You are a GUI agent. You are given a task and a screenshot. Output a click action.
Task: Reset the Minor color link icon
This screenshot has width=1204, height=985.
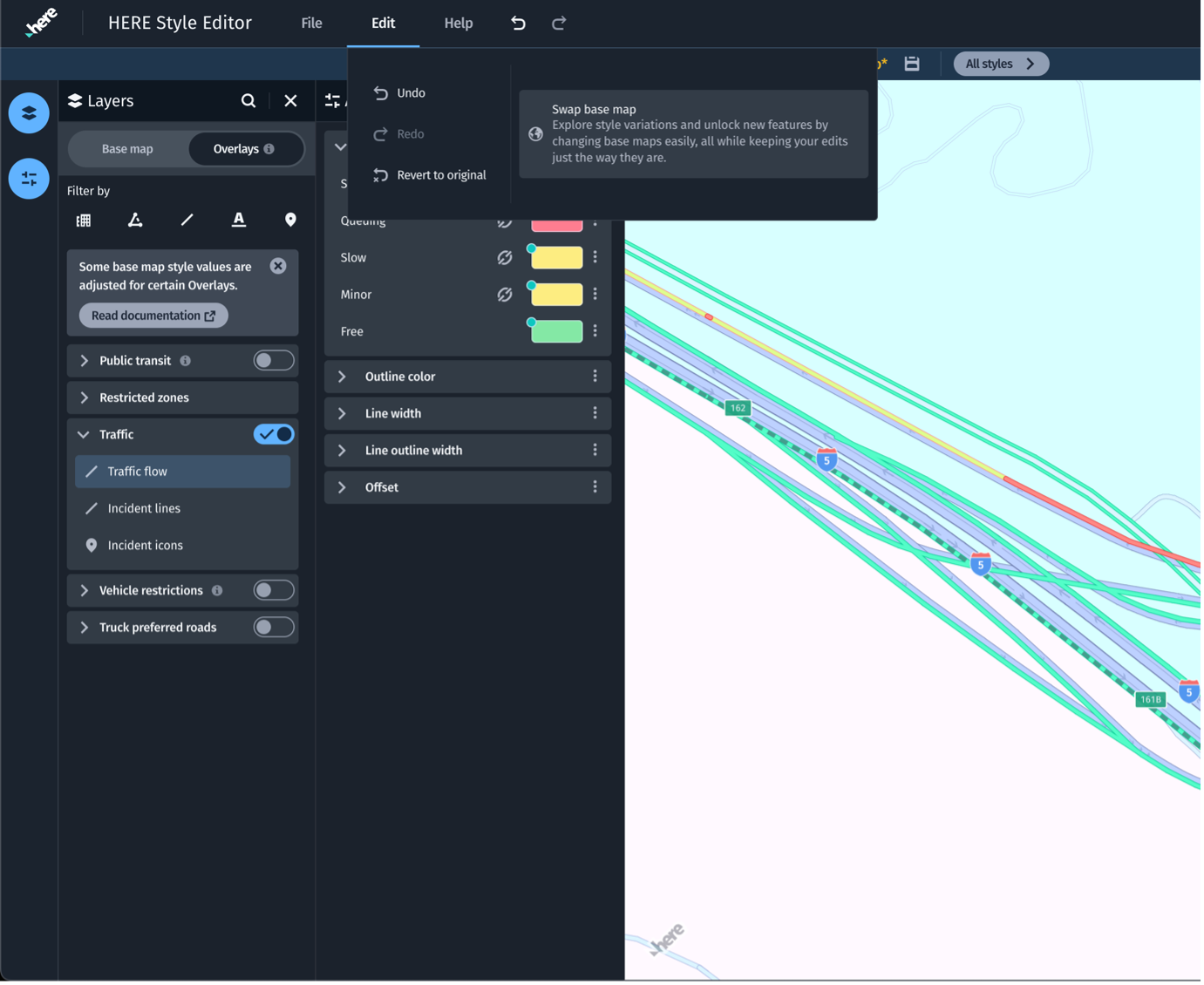point(505,295)
